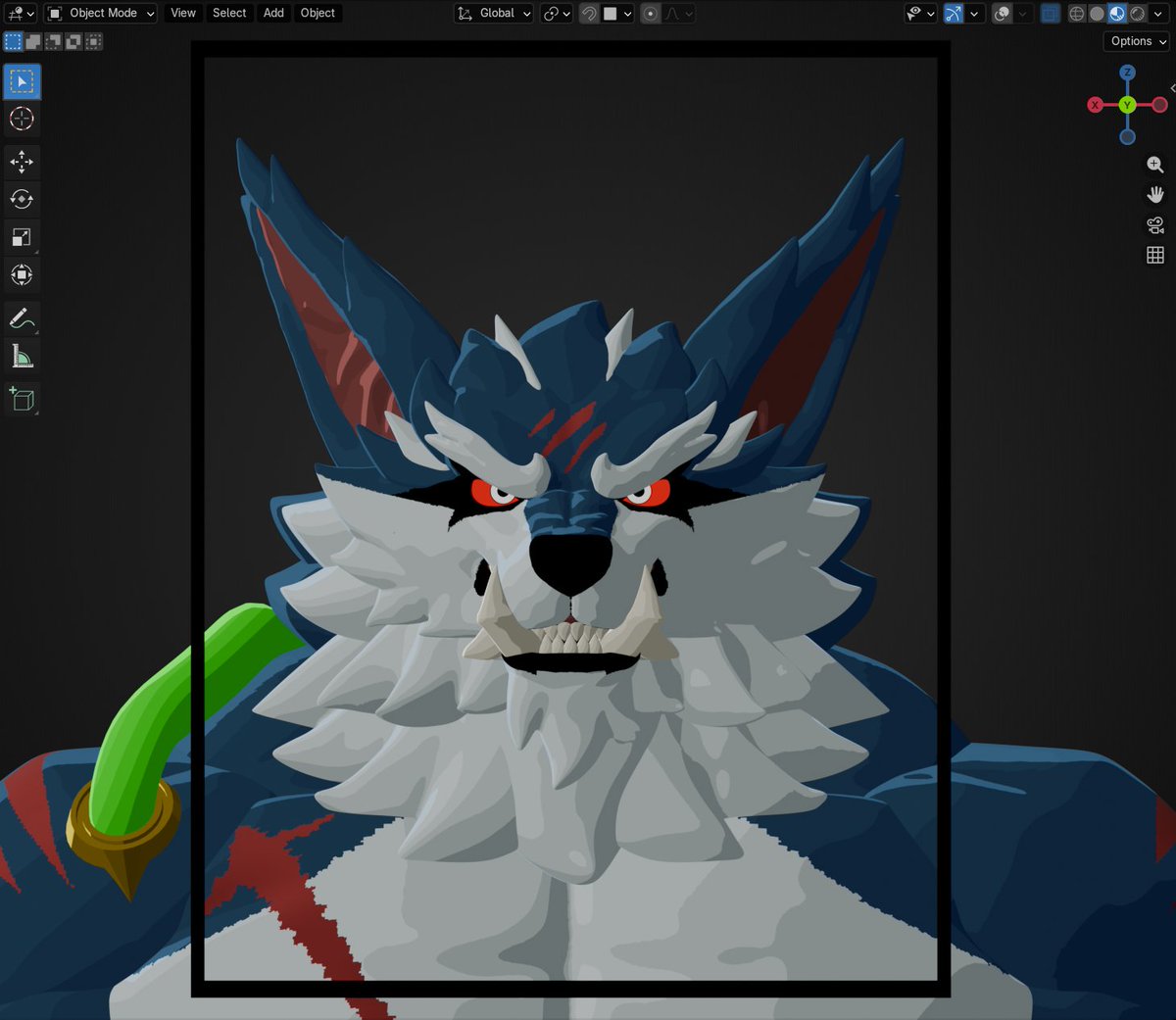This screenshot has width=1176, height=1020.
Task: Activate the Add Cube tool
Action: coord(22,399)
